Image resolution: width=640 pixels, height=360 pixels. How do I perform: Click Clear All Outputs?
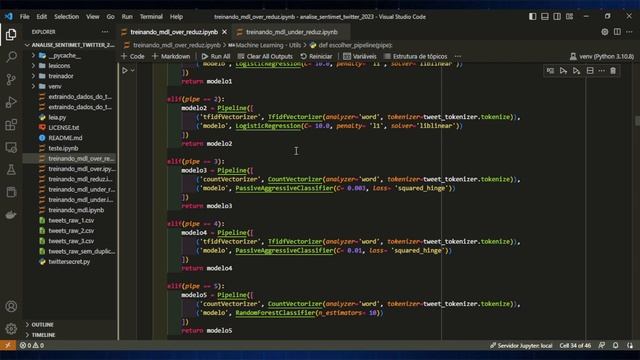265,56
